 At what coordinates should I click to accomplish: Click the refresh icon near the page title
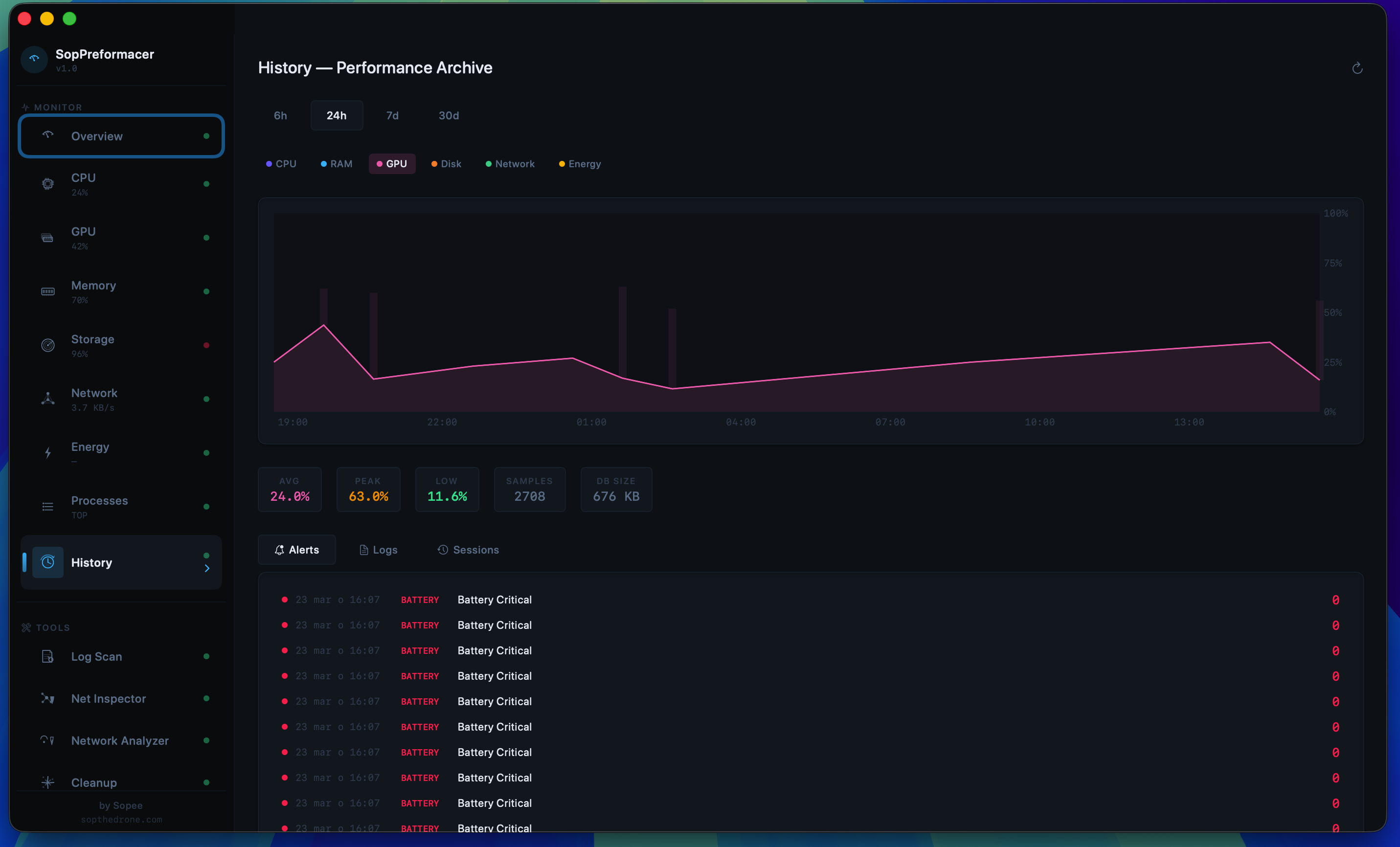pos(1357,67)
